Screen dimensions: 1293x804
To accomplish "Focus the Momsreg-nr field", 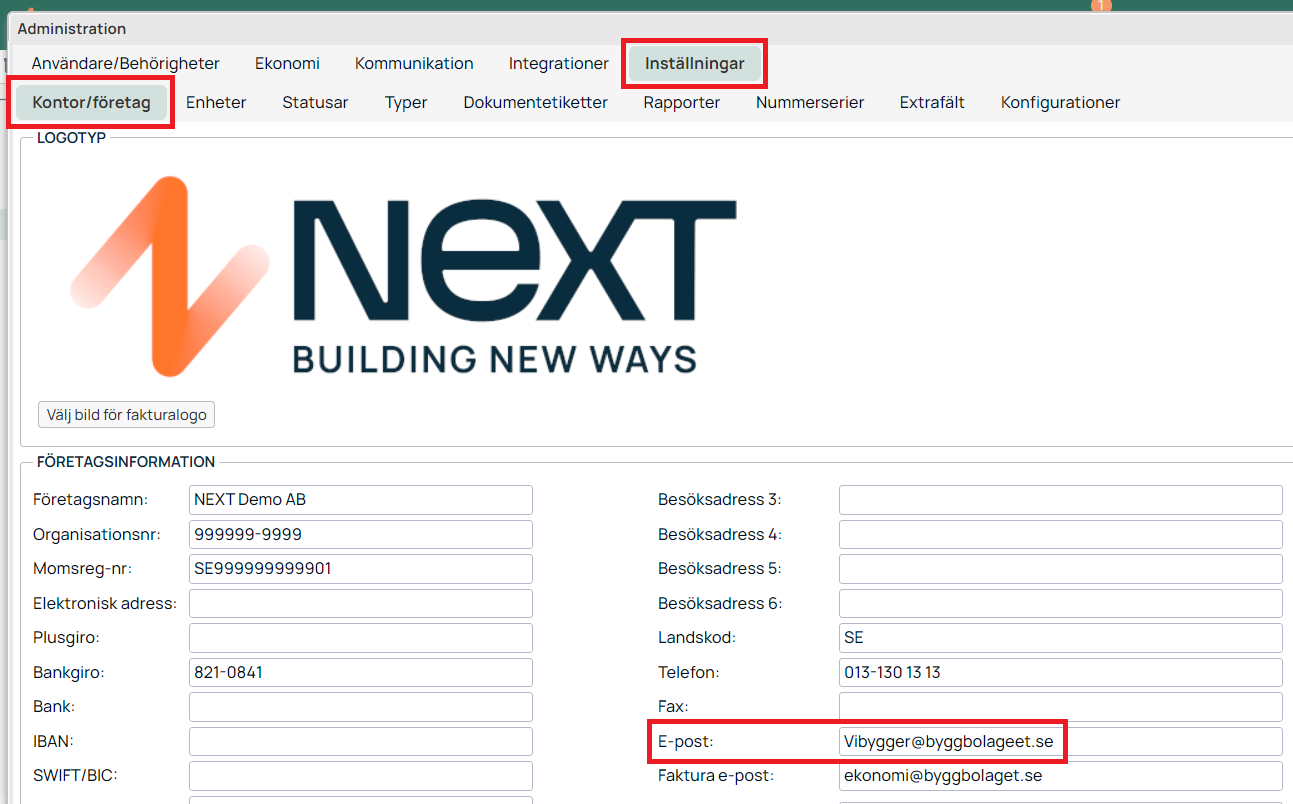I will pos(361,569).
